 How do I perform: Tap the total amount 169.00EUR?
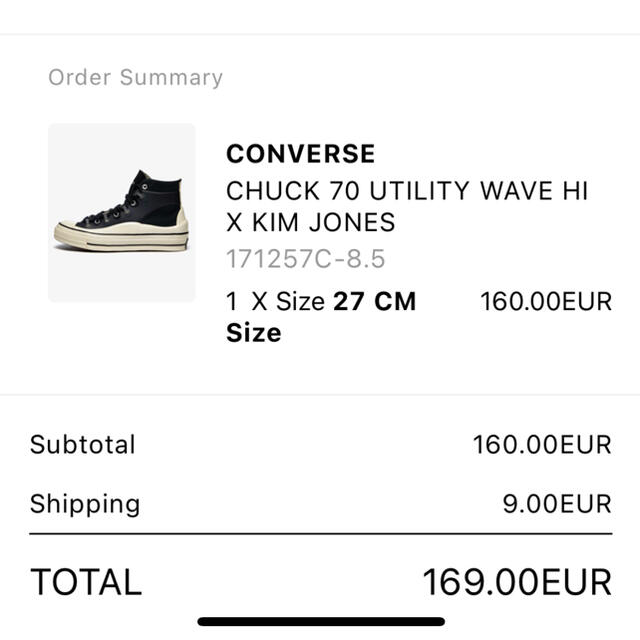click(517, 582)
